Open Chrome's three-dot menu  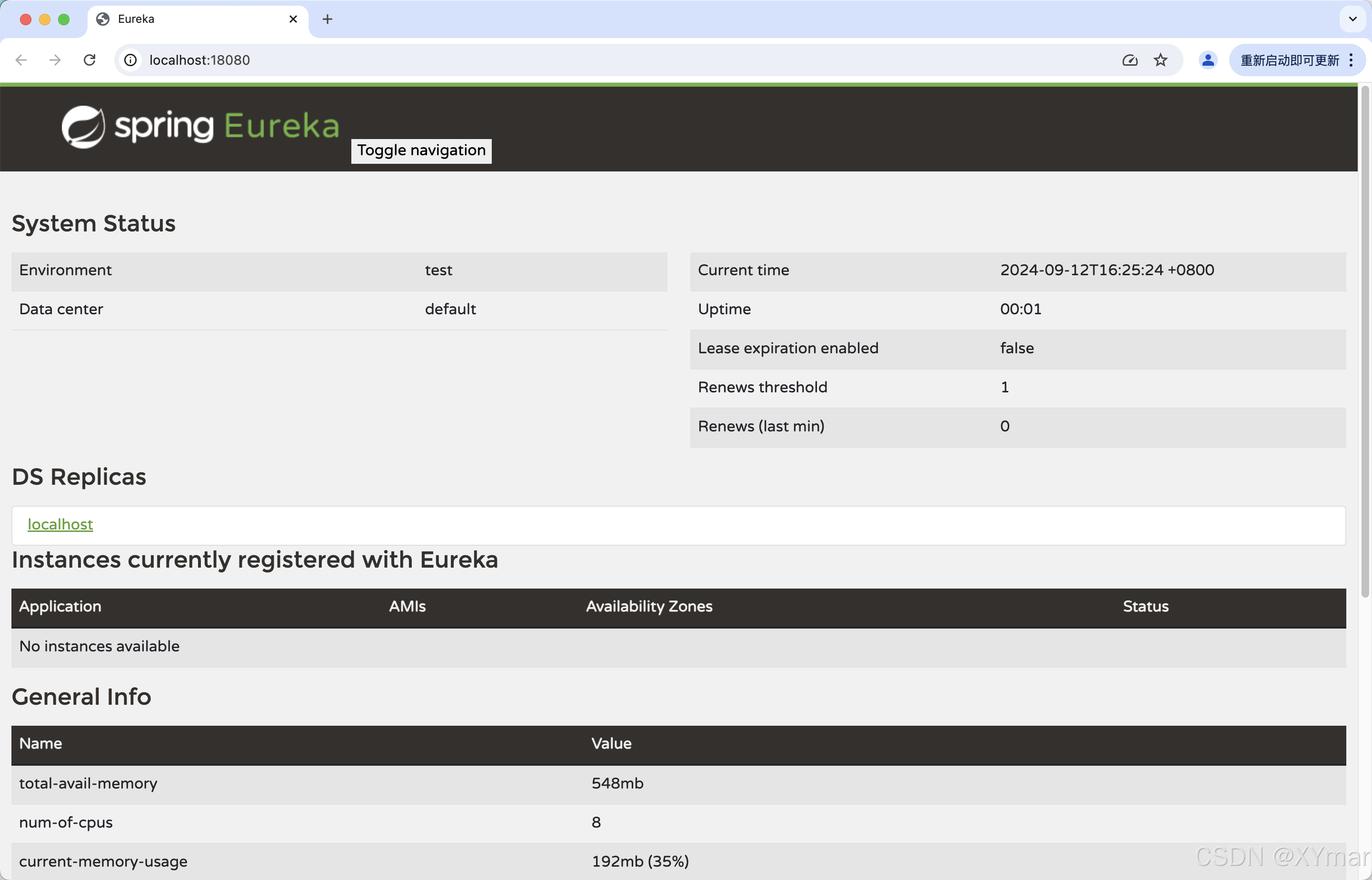pyautogui.click(x=1351, y=60)
